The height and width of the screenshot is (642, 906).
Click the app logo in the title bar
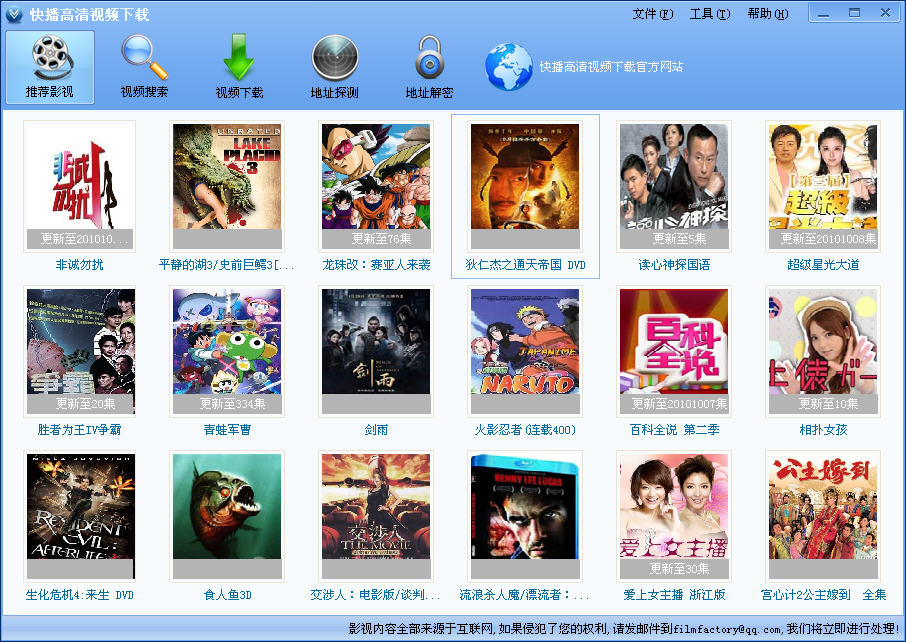tap(14, 14)
